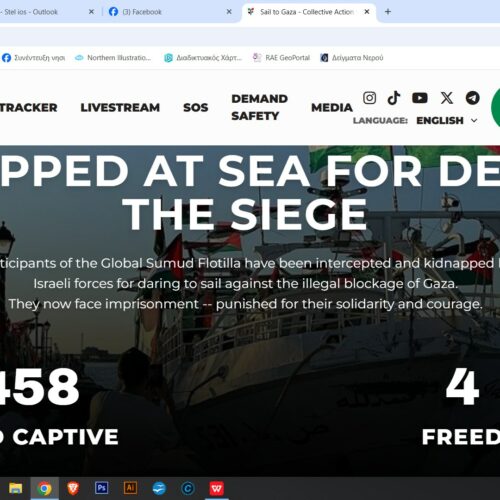
Task: Launch Photoshop from the taskbar
Action: [x=101, y=488]
